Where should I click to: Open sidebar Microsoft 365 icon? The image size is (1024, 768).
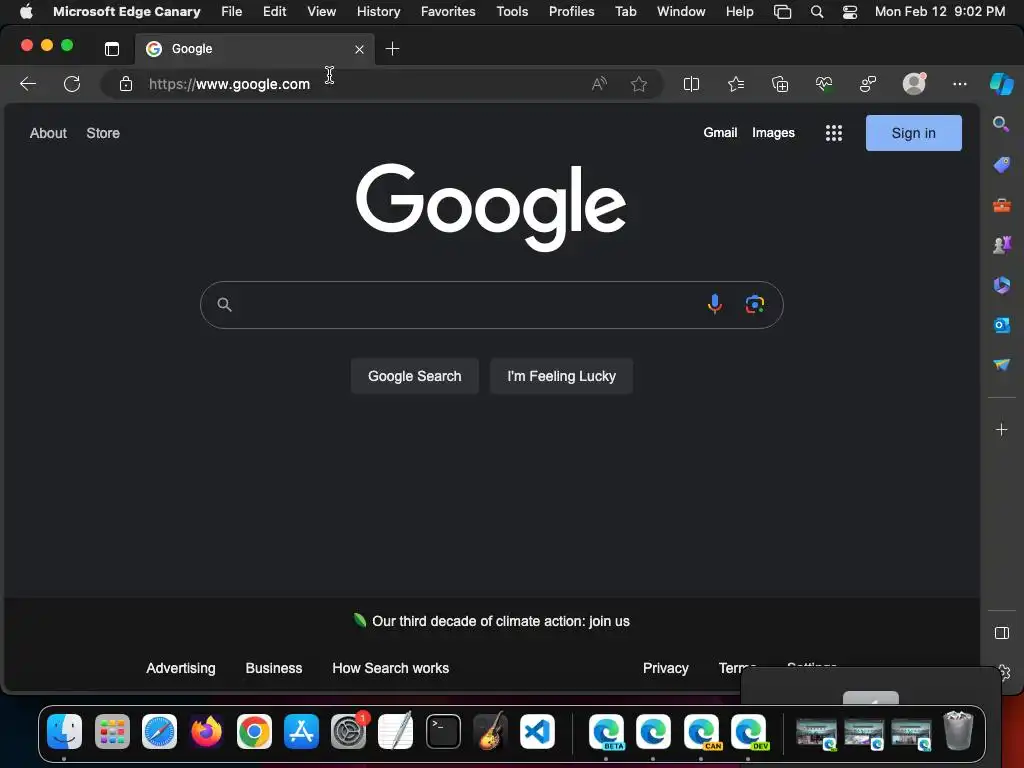tap(1001, 285)
